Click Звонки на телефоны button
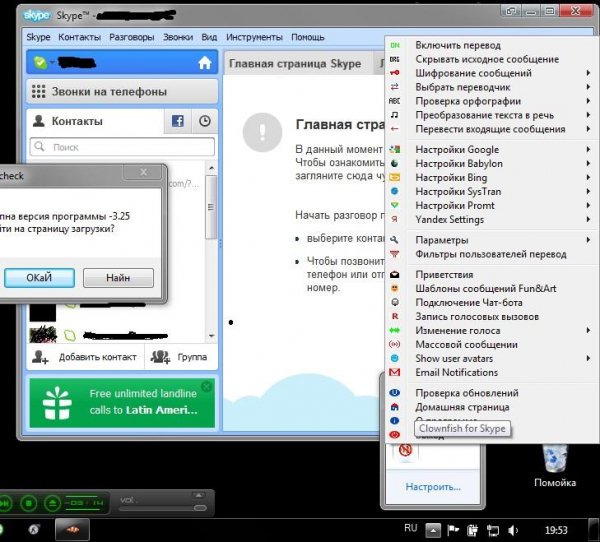The height and width of the screenshot is (542, 600). pyautogui.click(x=122, y=91)
